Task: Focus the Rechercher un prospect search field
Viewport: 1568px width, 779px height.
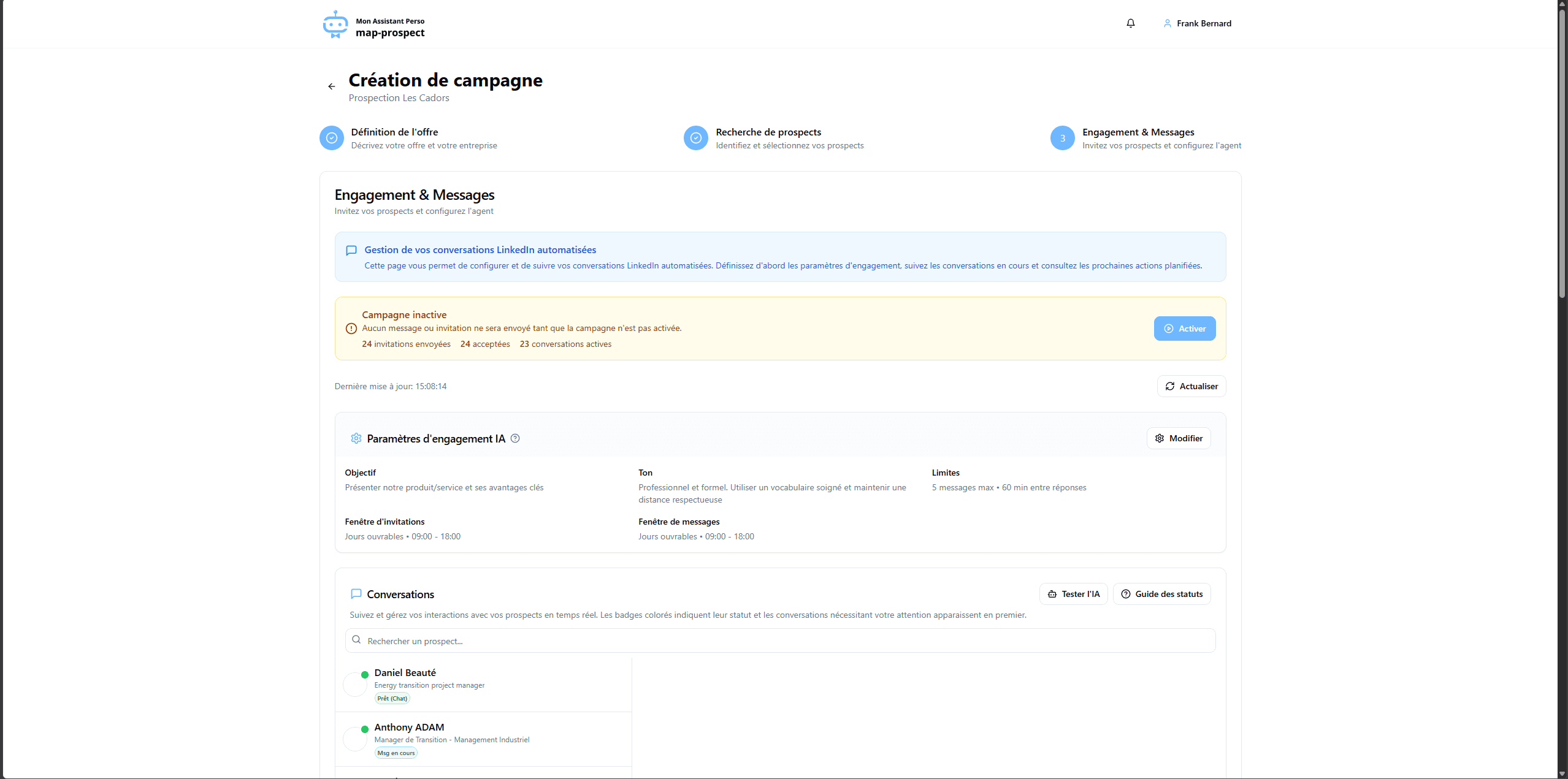Action: tap(780, 640)
